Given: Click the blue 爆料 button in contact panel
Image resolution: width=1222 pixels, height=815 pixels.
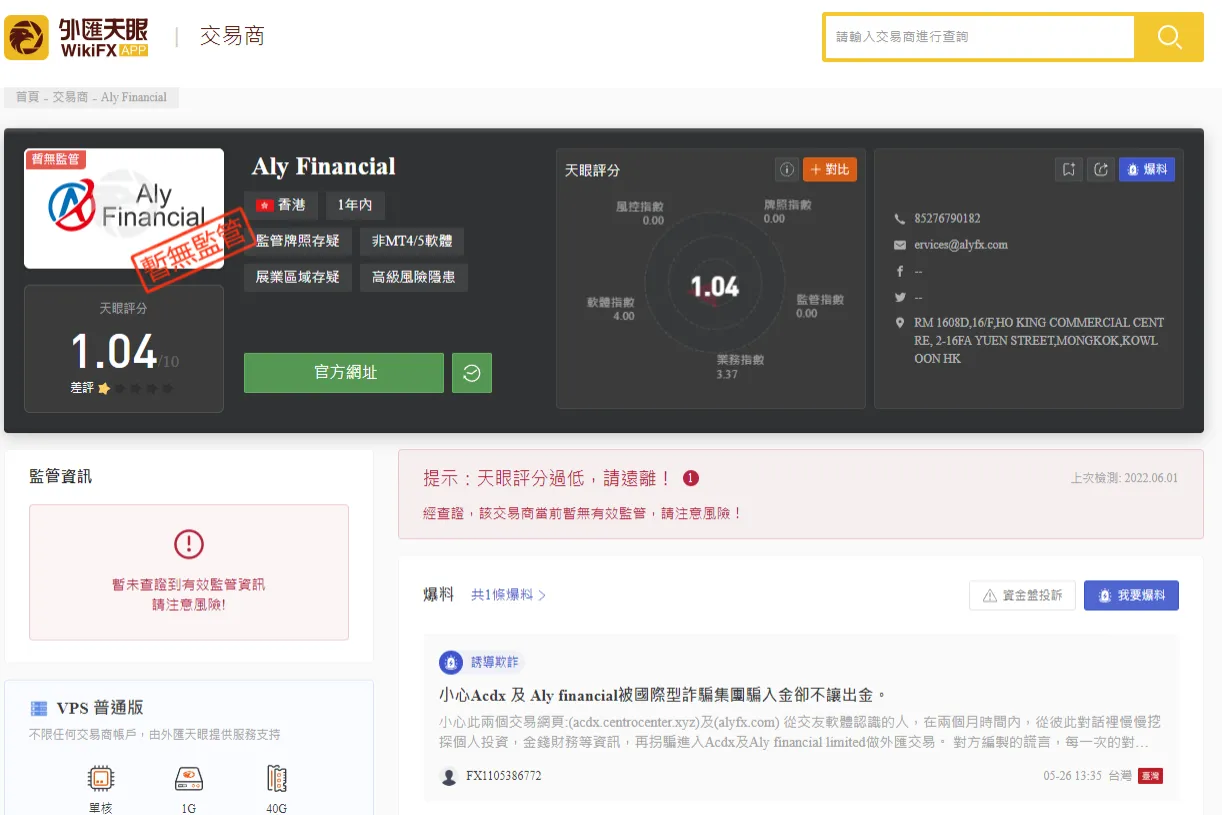Looking at the screenshot, I should point(1147,169).
